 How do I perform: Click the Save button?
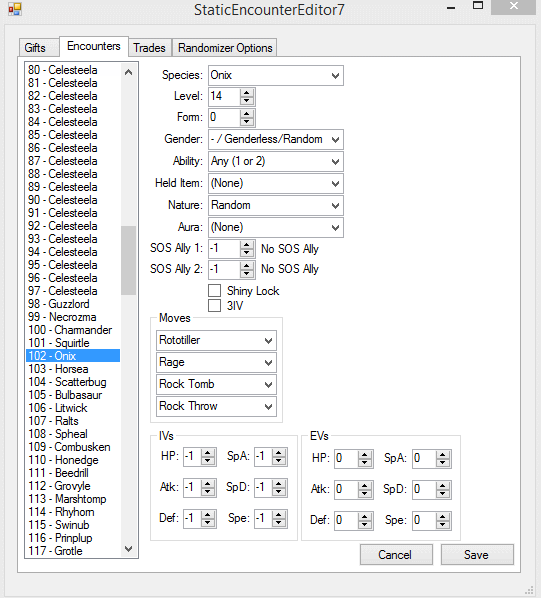tap(477, 555)
